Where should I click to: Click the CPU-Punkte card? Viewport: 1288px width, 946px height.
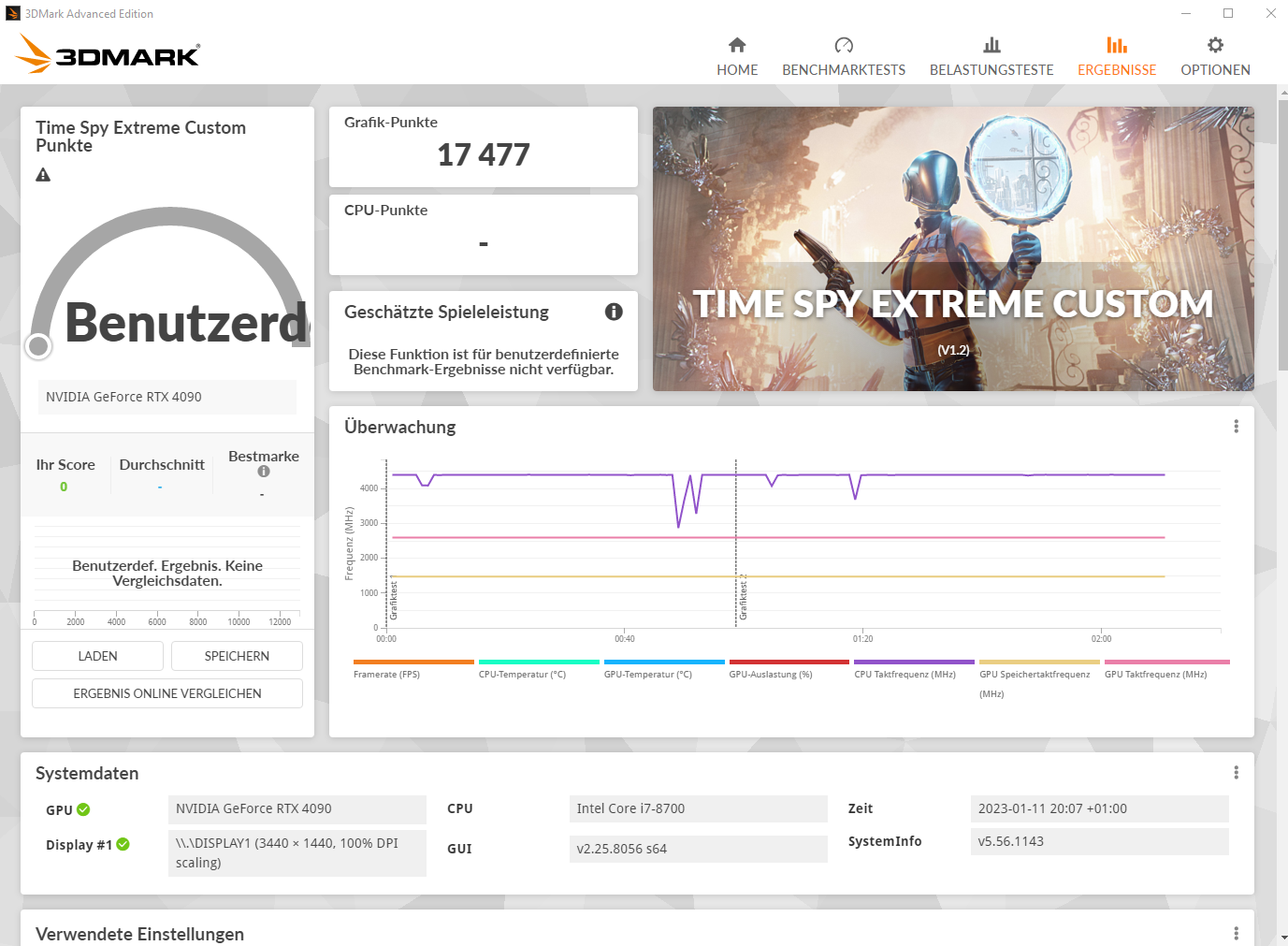(x=484, y=235)
